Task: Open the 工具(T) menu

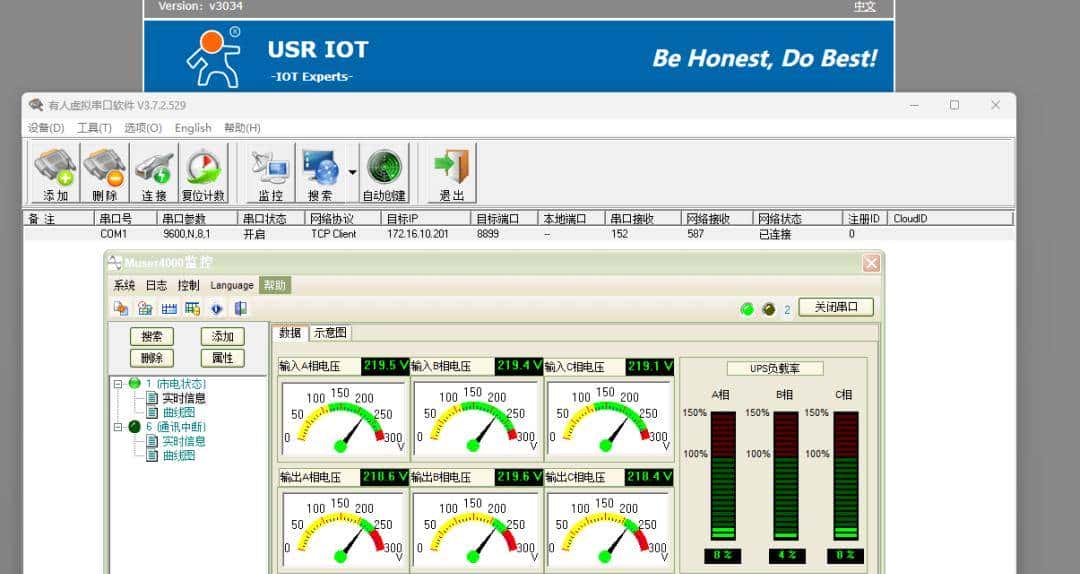Action: [x=94, y=128]
